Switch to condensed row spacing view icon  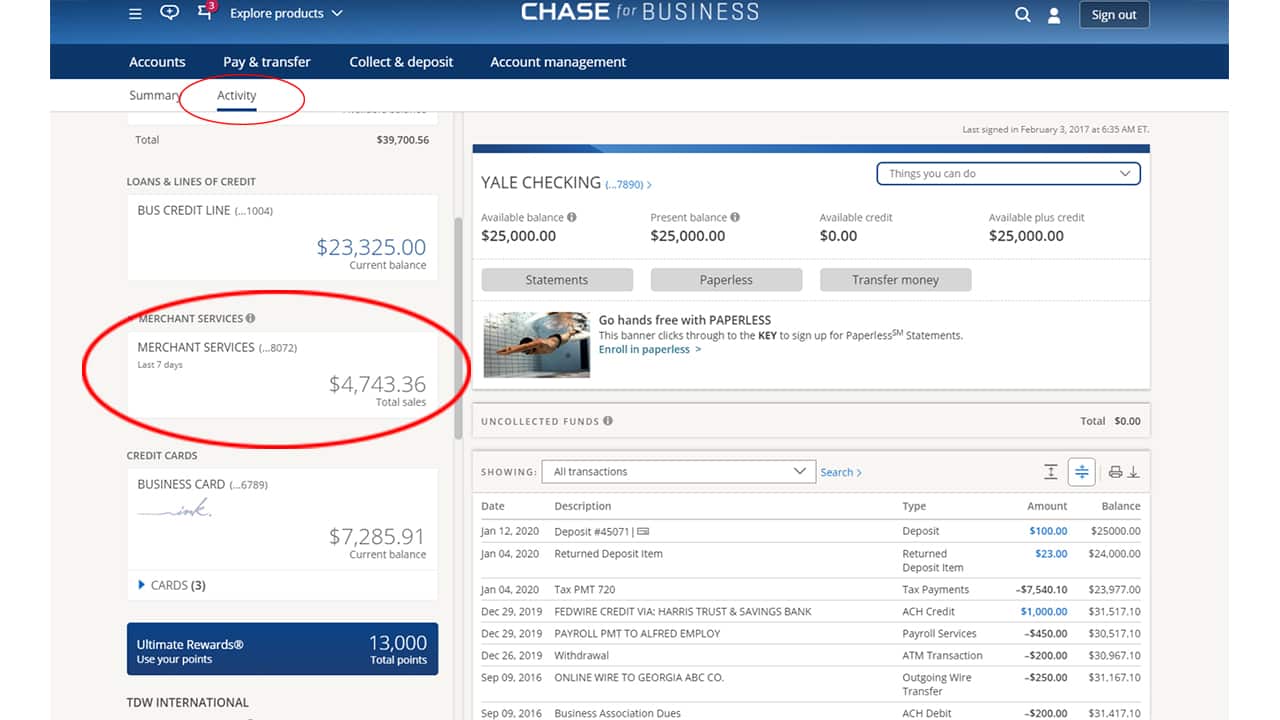[x=1082, y=472]
